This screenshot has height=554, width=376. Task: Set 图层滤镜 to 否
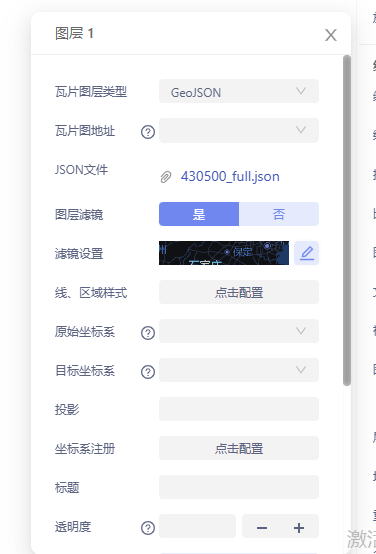[x=279, y=214]
